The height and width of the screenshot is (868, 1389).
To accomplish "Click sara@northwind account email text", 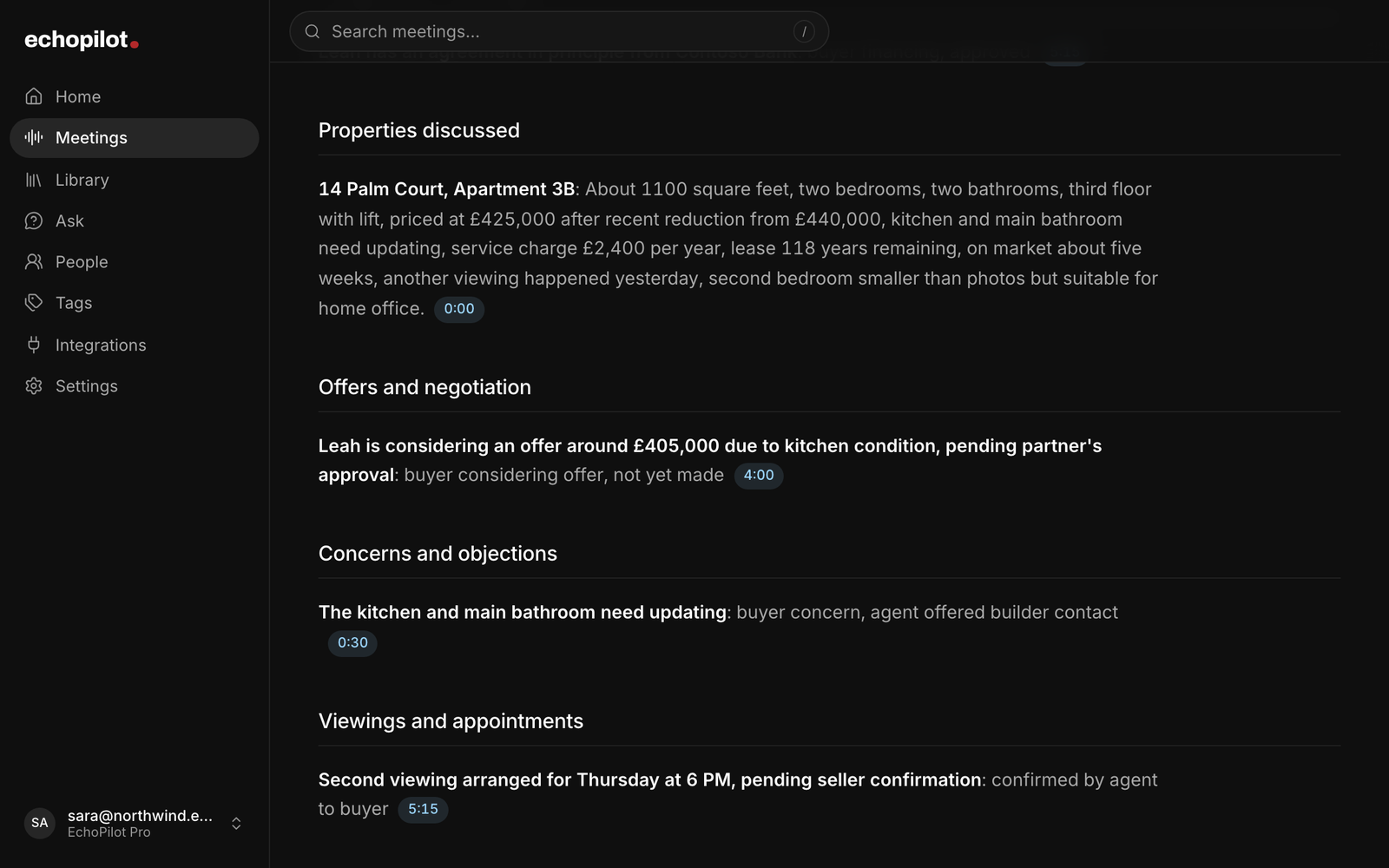I will pyautogui.click(x=140, y=815).
